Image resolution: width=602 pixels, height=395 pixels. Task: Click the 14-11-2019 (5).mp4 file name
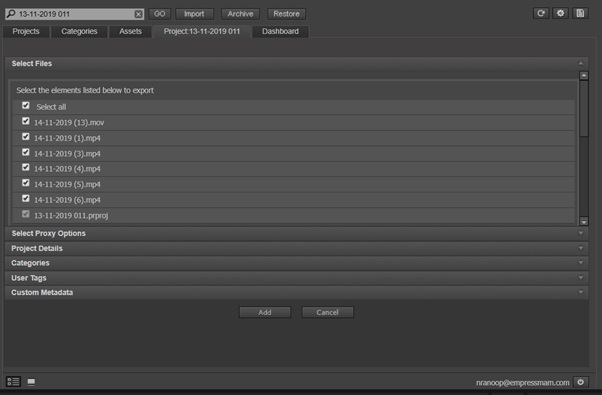(x=67, y=184)
